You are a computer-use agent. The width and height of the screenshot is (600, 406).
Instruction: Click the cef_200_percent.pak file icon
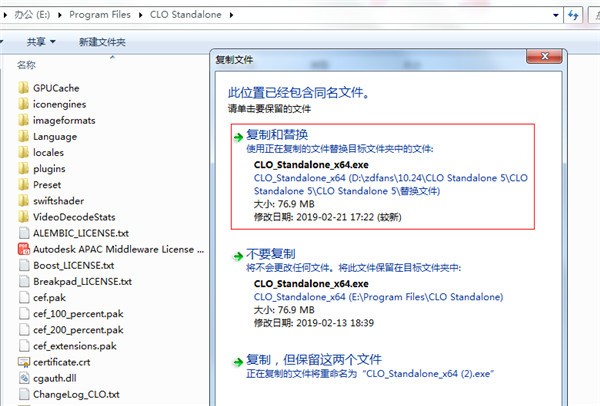(x=24, y=329)
